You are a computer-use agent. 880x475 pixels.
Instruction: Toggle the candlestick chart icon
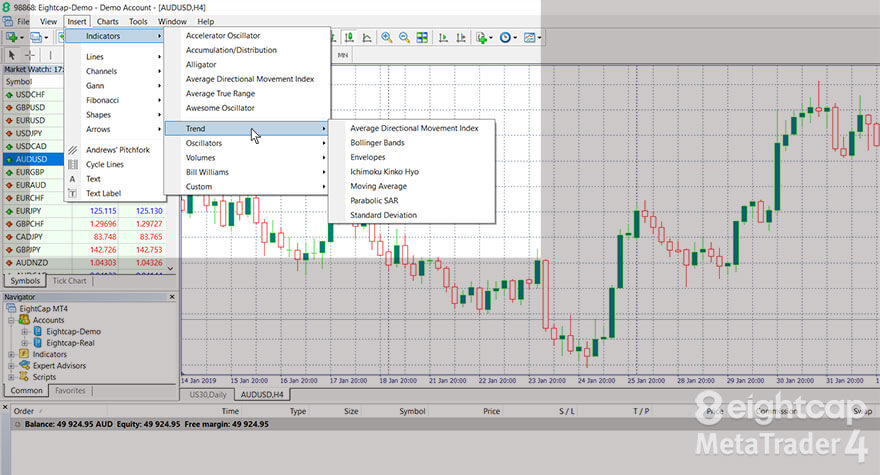click(x=349, y=38)
